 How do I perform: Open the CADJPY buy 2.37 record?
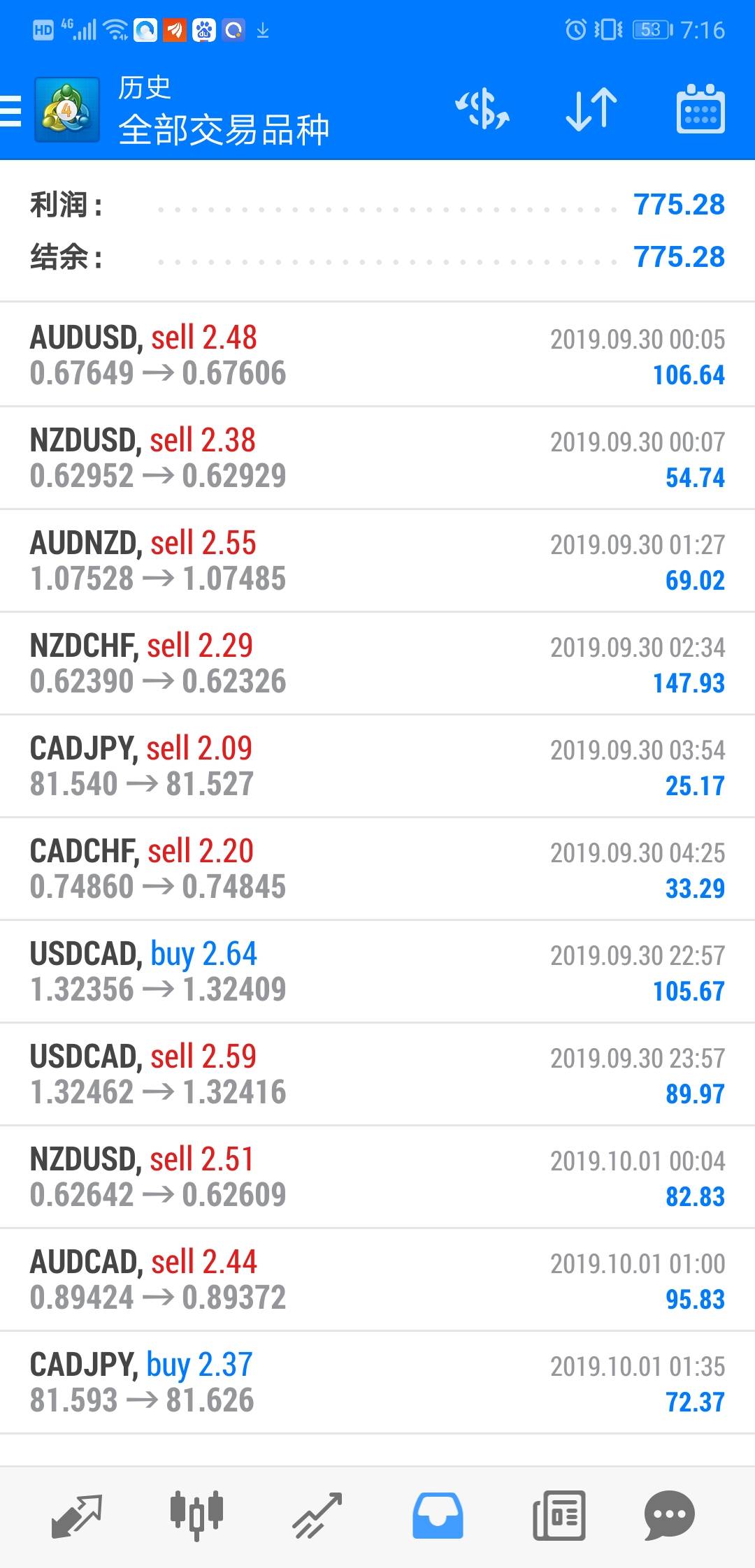pos(377,1382)
